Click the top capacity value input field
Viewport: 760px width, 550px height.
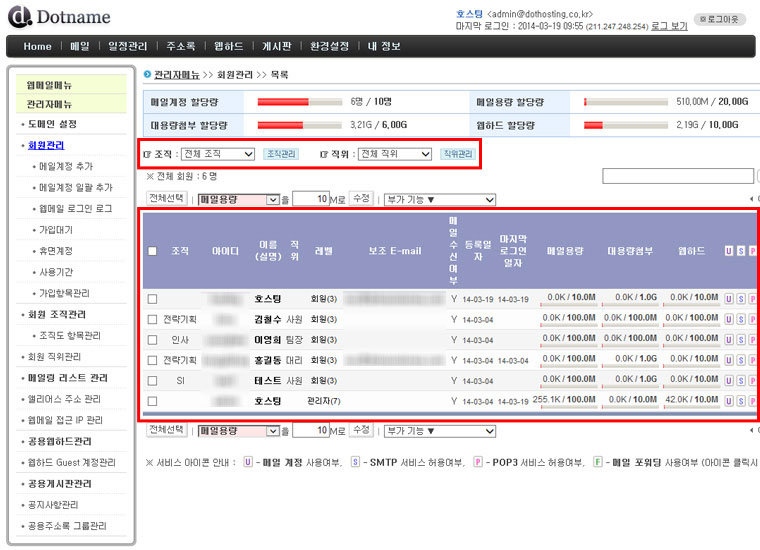coord(311,199)
